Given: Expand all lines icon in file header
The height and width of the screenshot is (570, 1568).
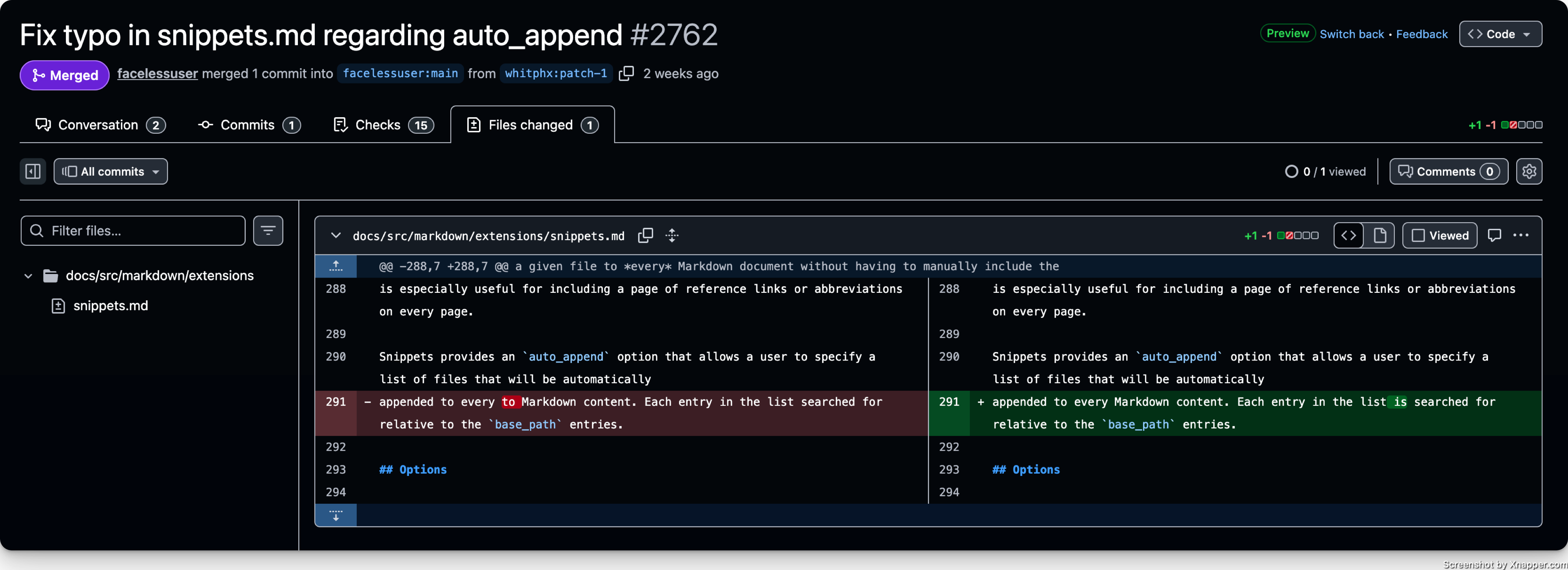Looking at the screenshot, I should [672, 236].
